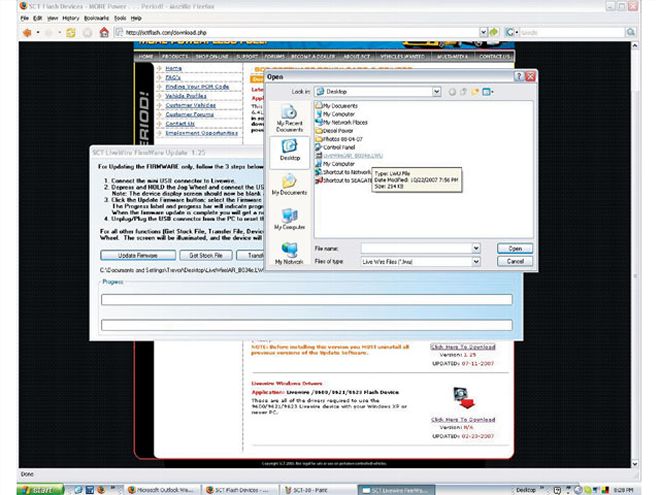Viewport: 660px width, 495px height.
Task: Click the File name input box
Action: coord(416,248)
